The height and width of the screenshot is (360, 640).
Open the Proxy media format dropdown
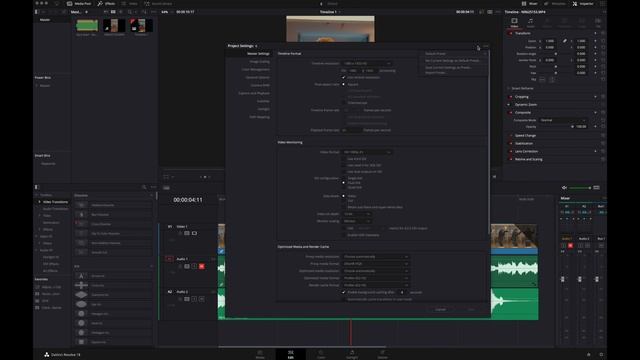click(x=376, y=264)
